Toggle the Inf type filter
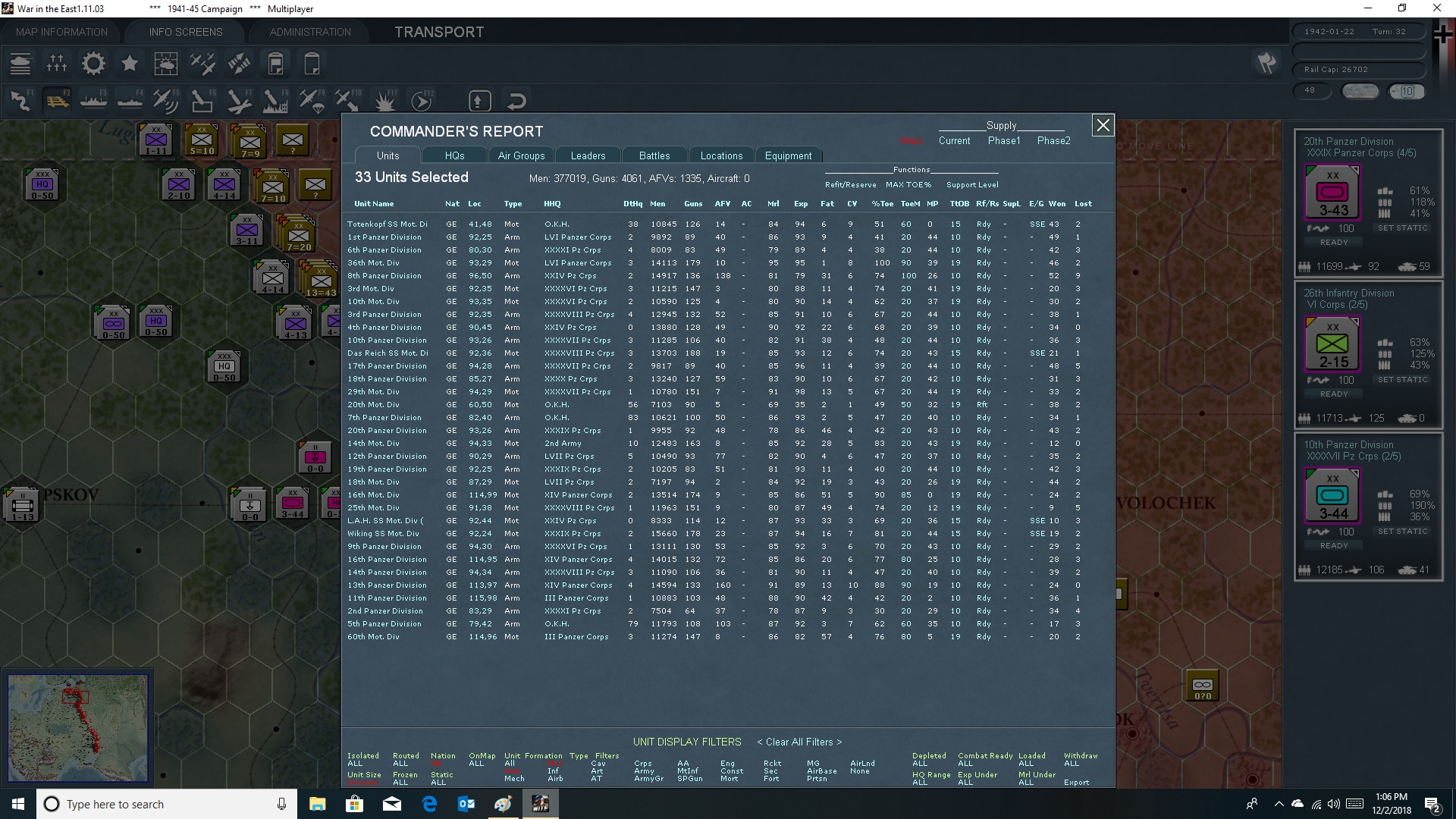This screenshot has width=1456, height=819. 553,770
